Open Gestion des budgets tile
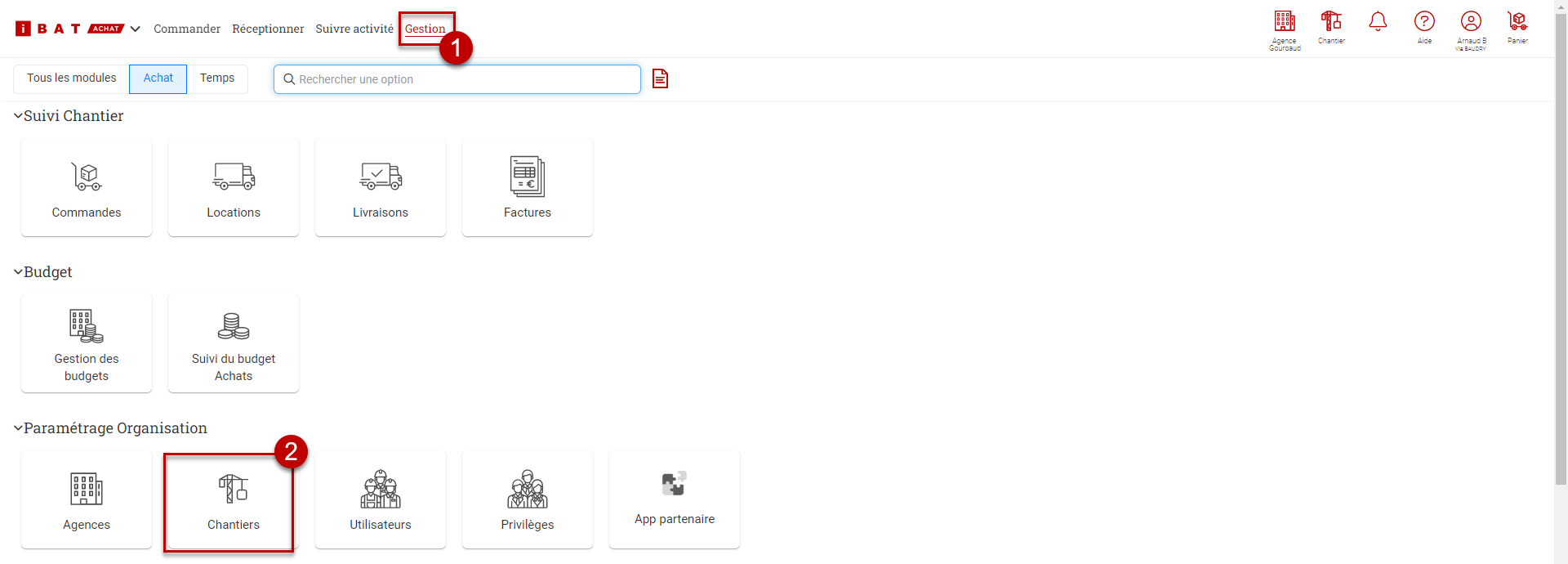This screenshot has width=1568, height=564. 87,344
